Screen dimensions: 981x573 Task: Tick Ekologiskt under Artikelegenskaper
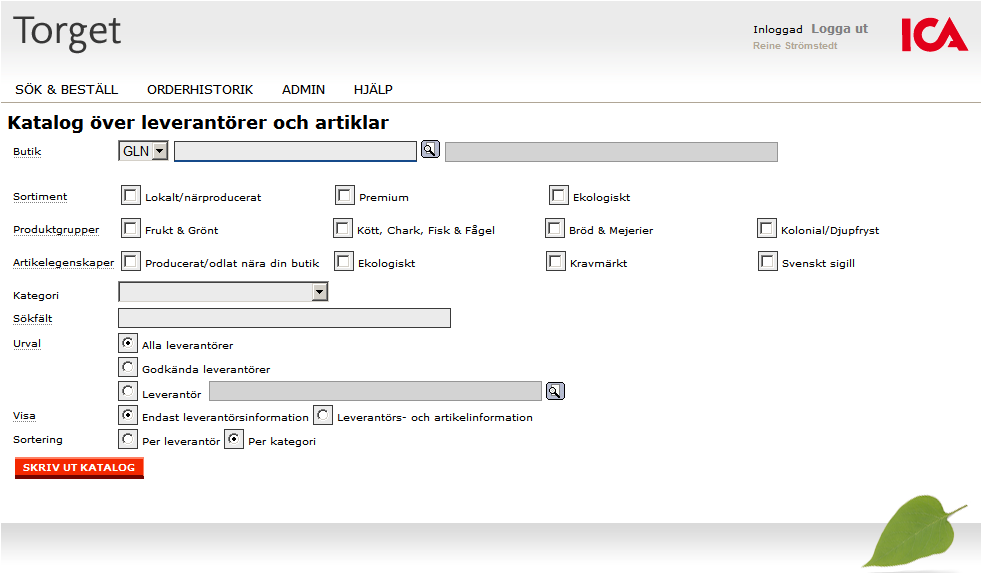pos(344,261)
